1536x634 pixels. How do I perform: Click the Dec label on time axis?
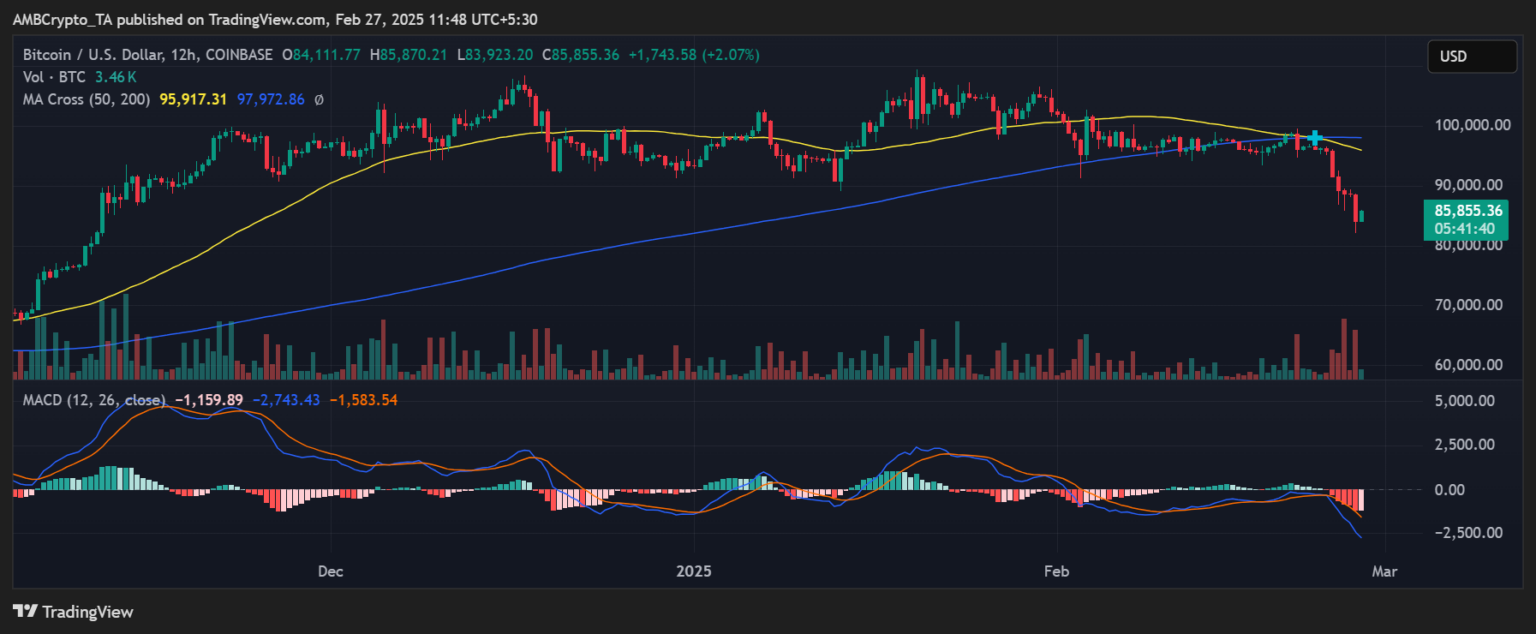pyautogui.click(x=330, y=571)
